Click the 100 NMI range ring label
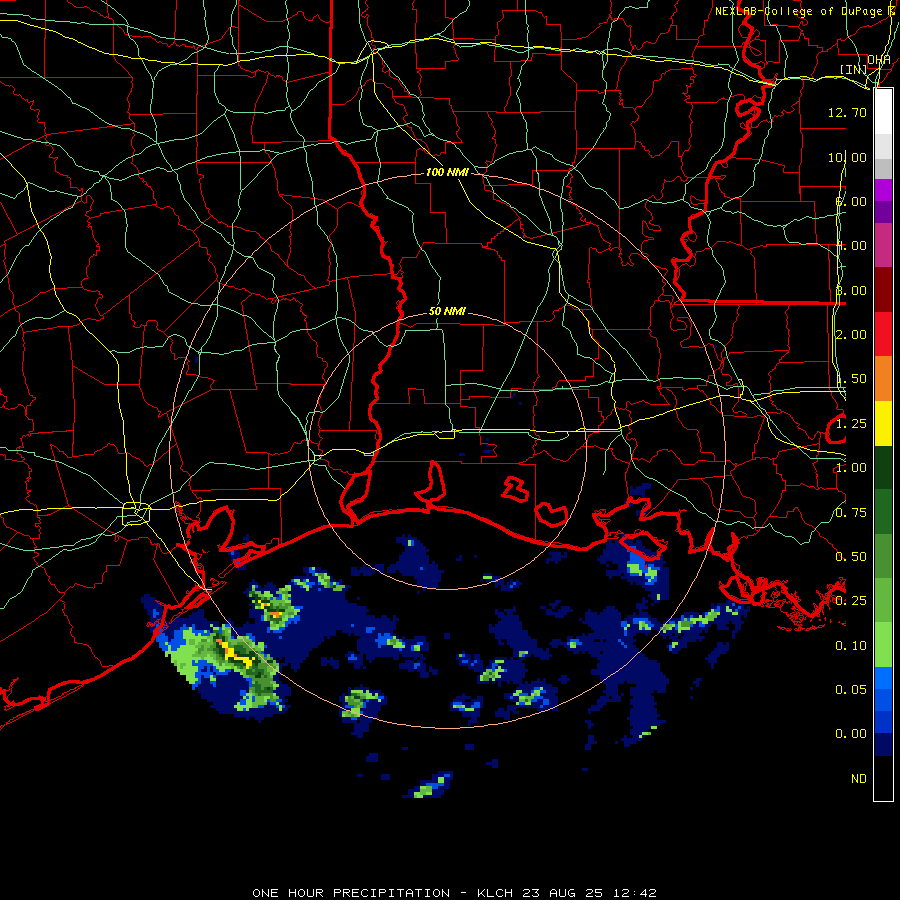Screen dimensions: 900x900 [447, 172]
